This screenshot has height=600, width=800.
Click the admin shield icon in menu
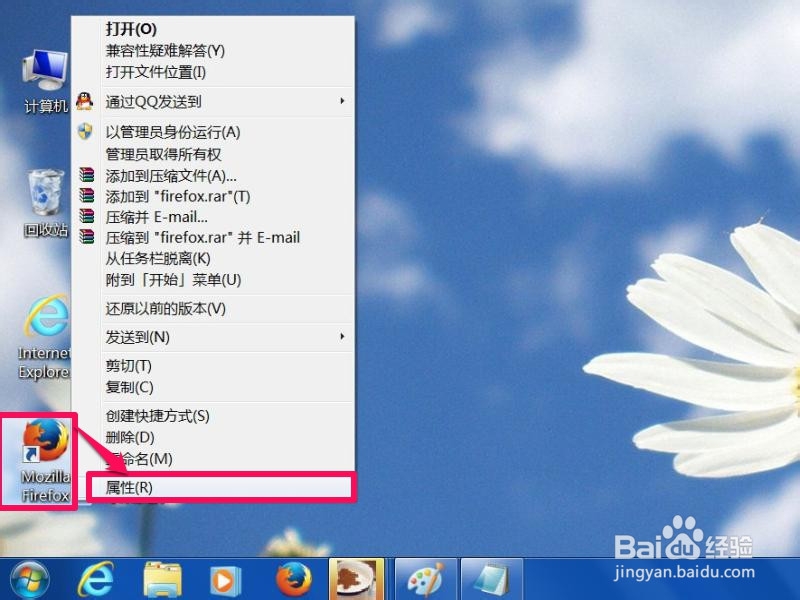(85, 132)
